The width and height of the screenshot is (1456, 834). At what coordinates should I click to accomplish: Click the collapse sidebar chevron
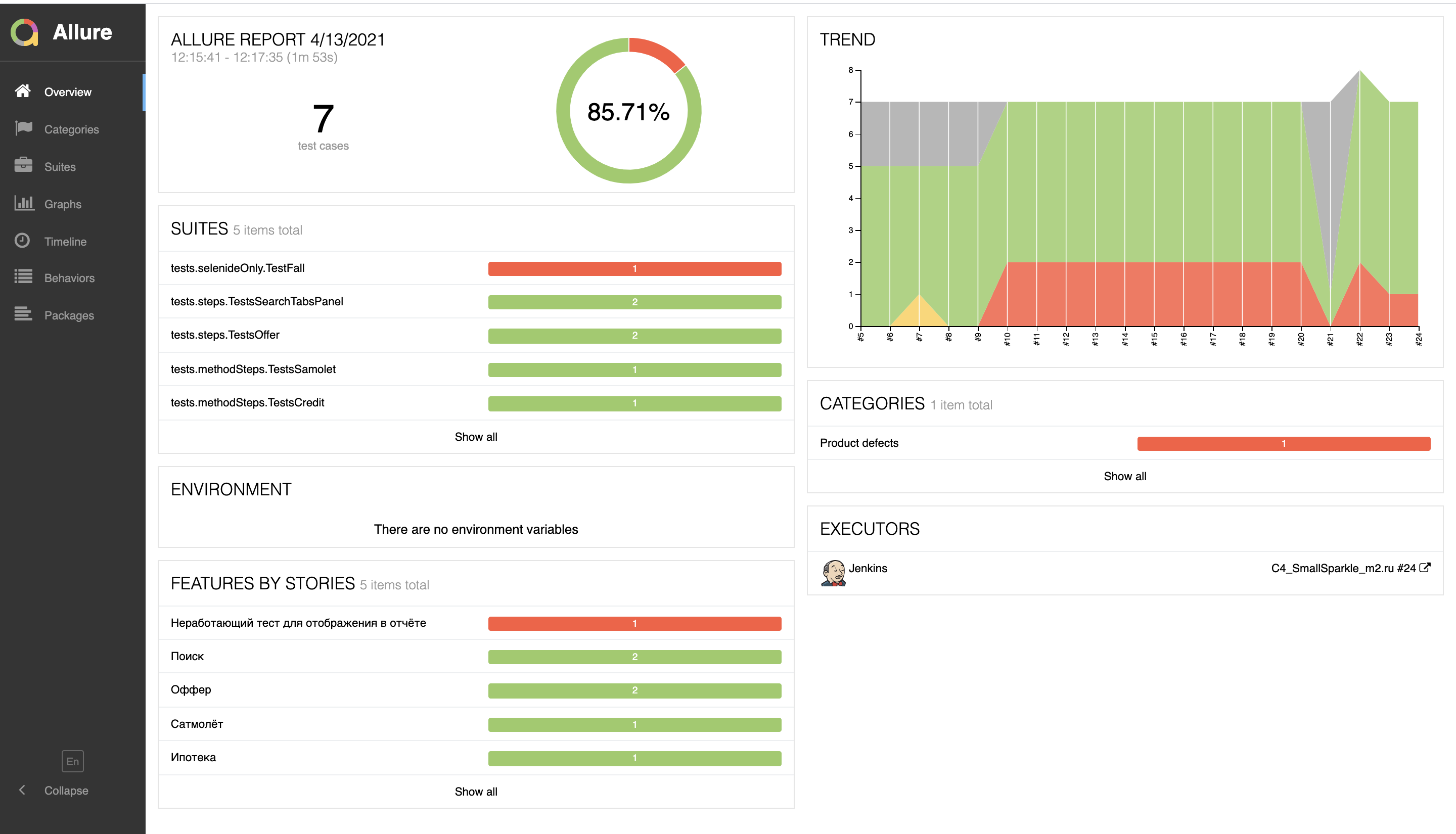click(x=22, y=790)
